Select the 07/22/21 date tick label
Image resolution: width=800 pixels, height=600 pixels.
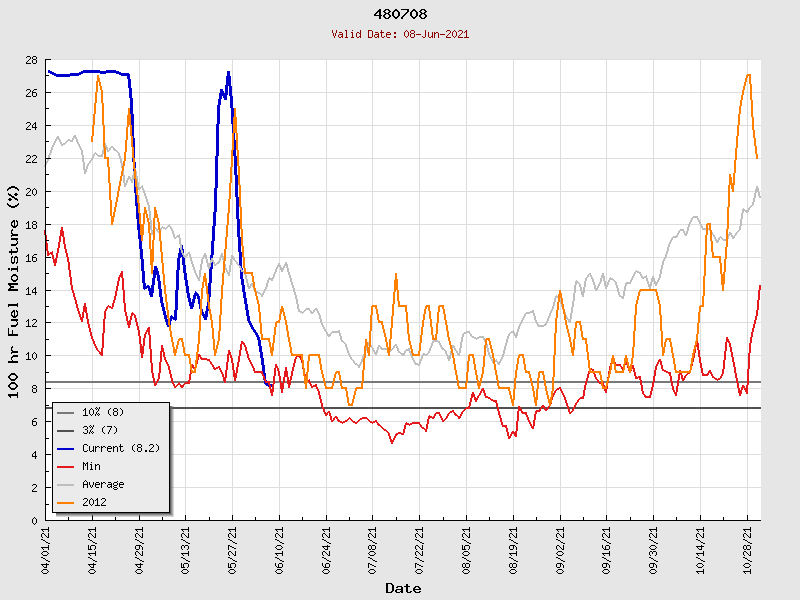point(420,550)
